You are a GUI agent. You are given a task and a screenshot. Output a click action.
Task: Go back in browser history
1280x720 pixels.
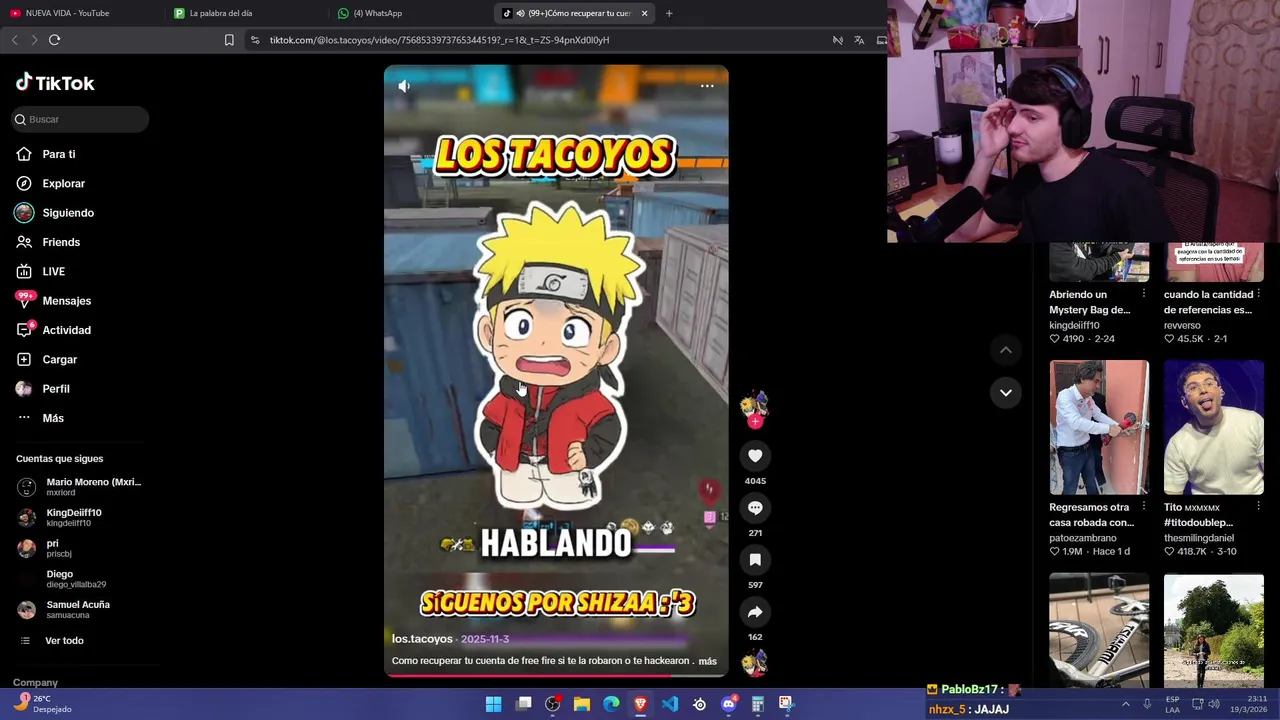pos(14,40)
